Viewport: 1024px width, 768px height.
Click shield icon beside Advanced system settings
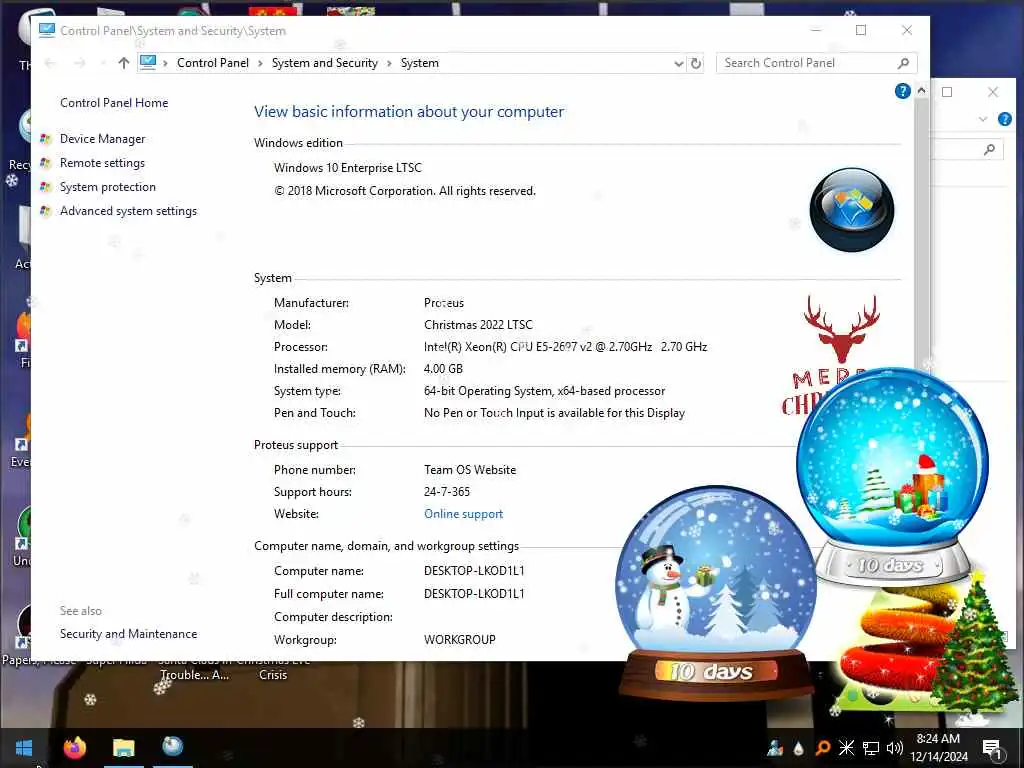(x=45, y=211)
